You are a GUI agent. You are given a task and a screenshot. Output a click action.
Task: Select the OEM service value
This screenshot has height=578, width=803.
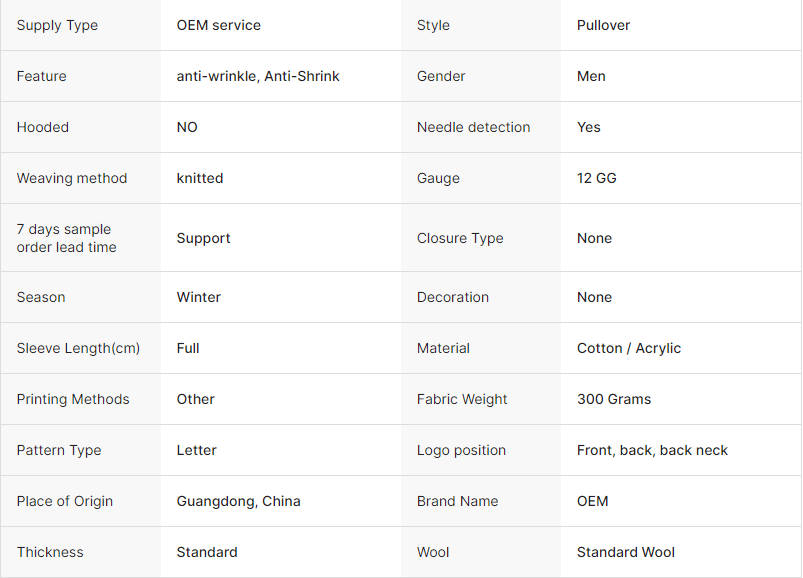[218, 25]
